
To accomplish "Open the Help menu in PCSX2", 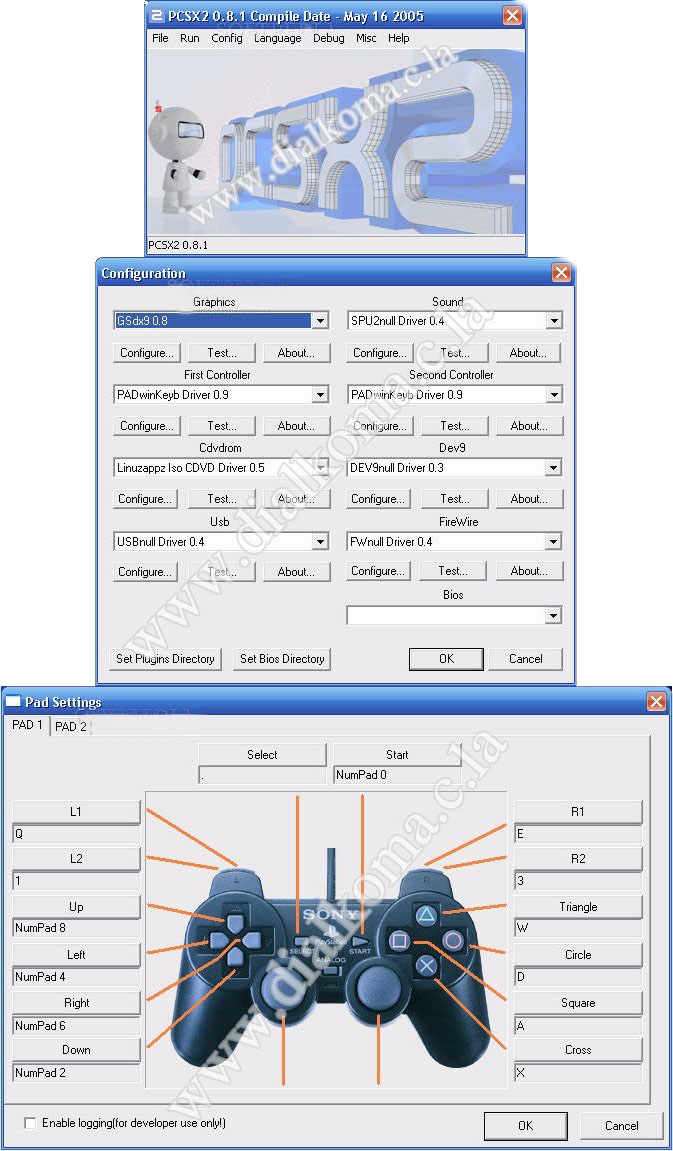I will 399,38.
